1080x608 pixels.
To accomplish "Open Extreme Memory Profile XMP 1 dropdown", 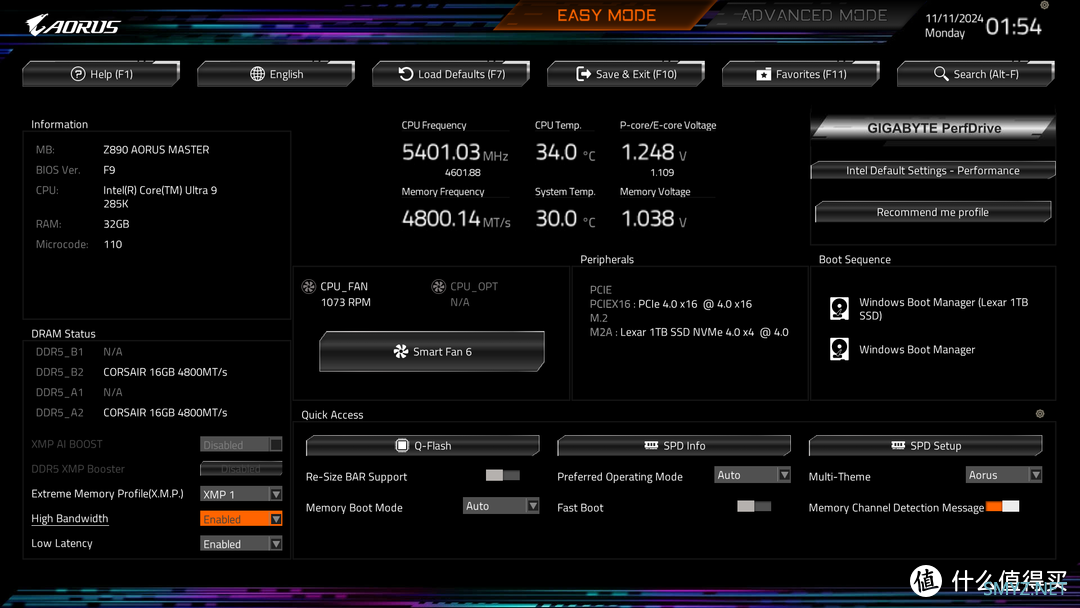I will 241,494.
